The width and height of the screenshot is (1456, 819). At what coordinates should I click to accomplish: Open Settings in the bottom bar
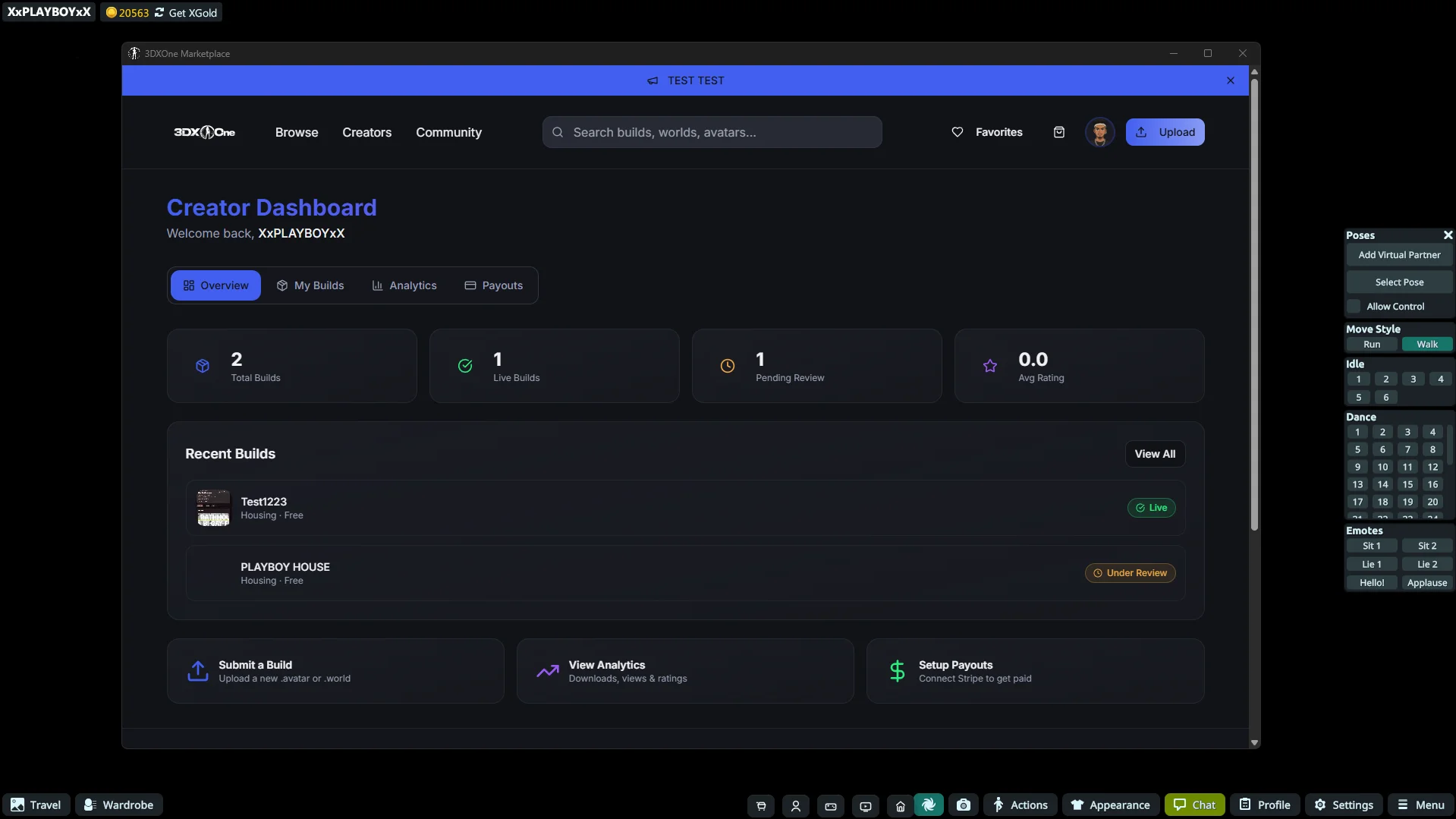tap(1344, 805)
